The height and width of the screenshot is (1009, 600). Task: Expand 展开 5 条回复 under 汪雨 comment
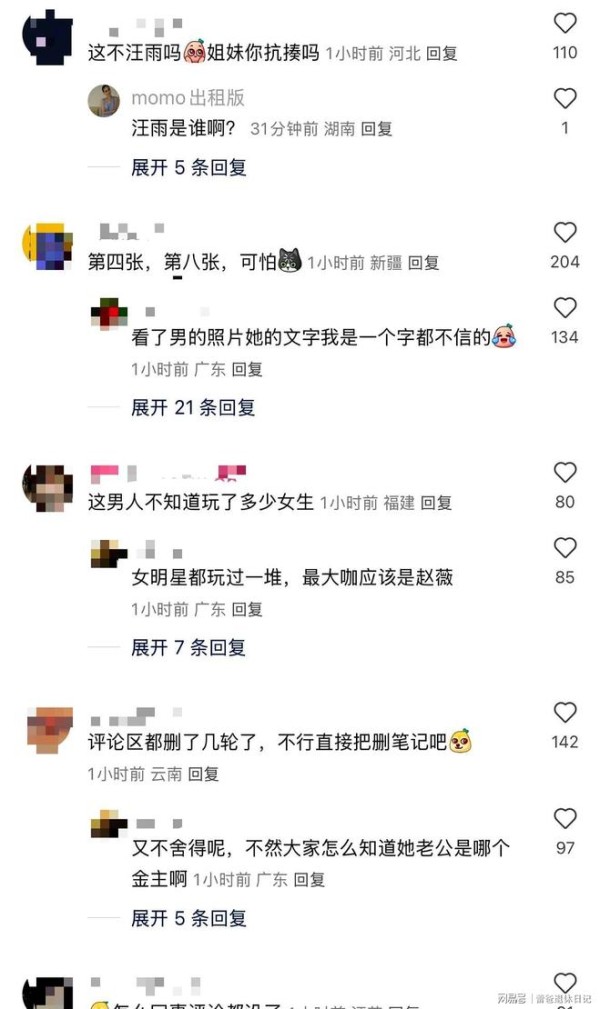tap(189, 168)
